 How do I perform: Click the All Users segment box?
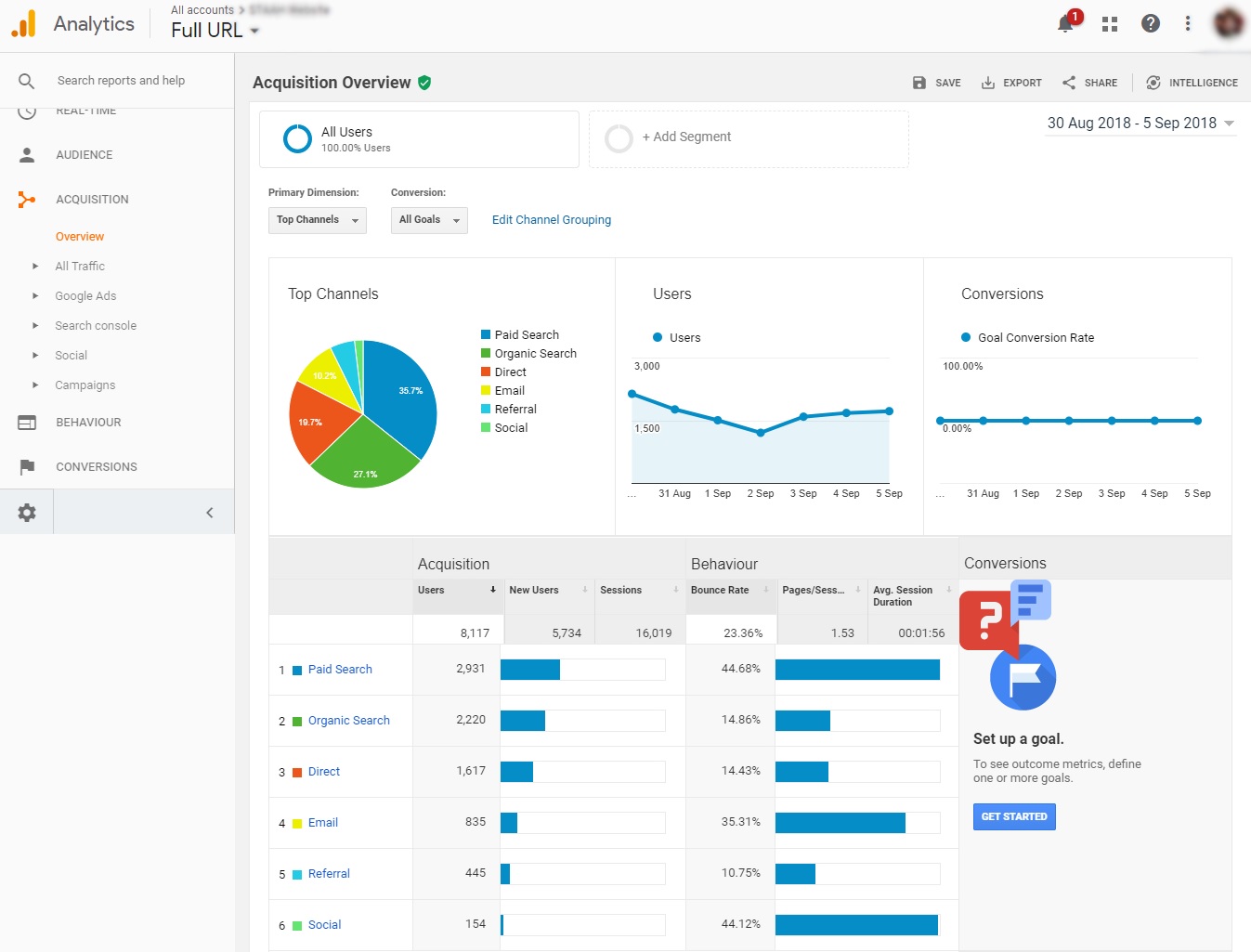[419, 139]
